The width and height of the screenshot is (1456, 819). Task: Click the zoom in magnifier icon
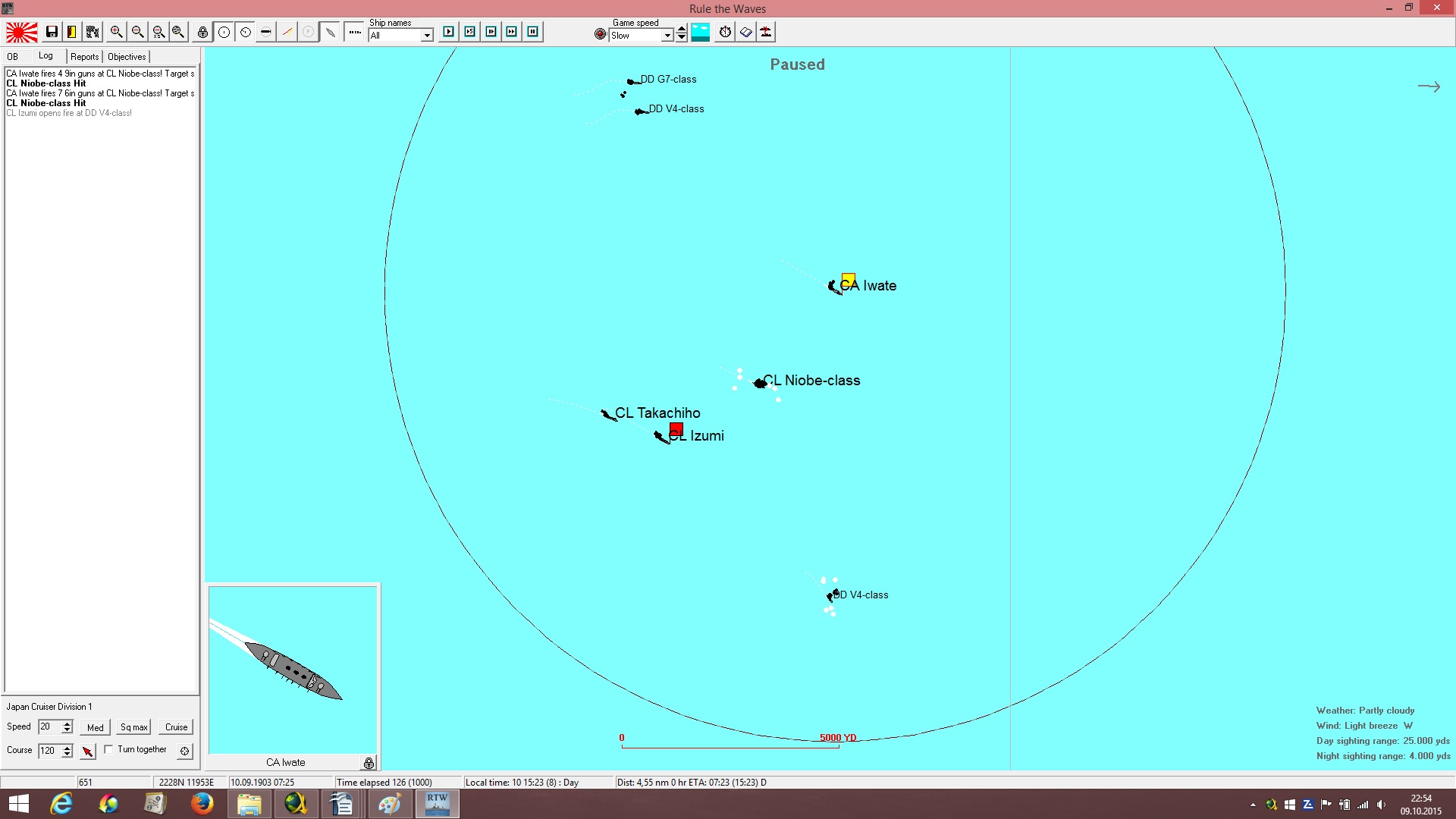coord(116,32)
